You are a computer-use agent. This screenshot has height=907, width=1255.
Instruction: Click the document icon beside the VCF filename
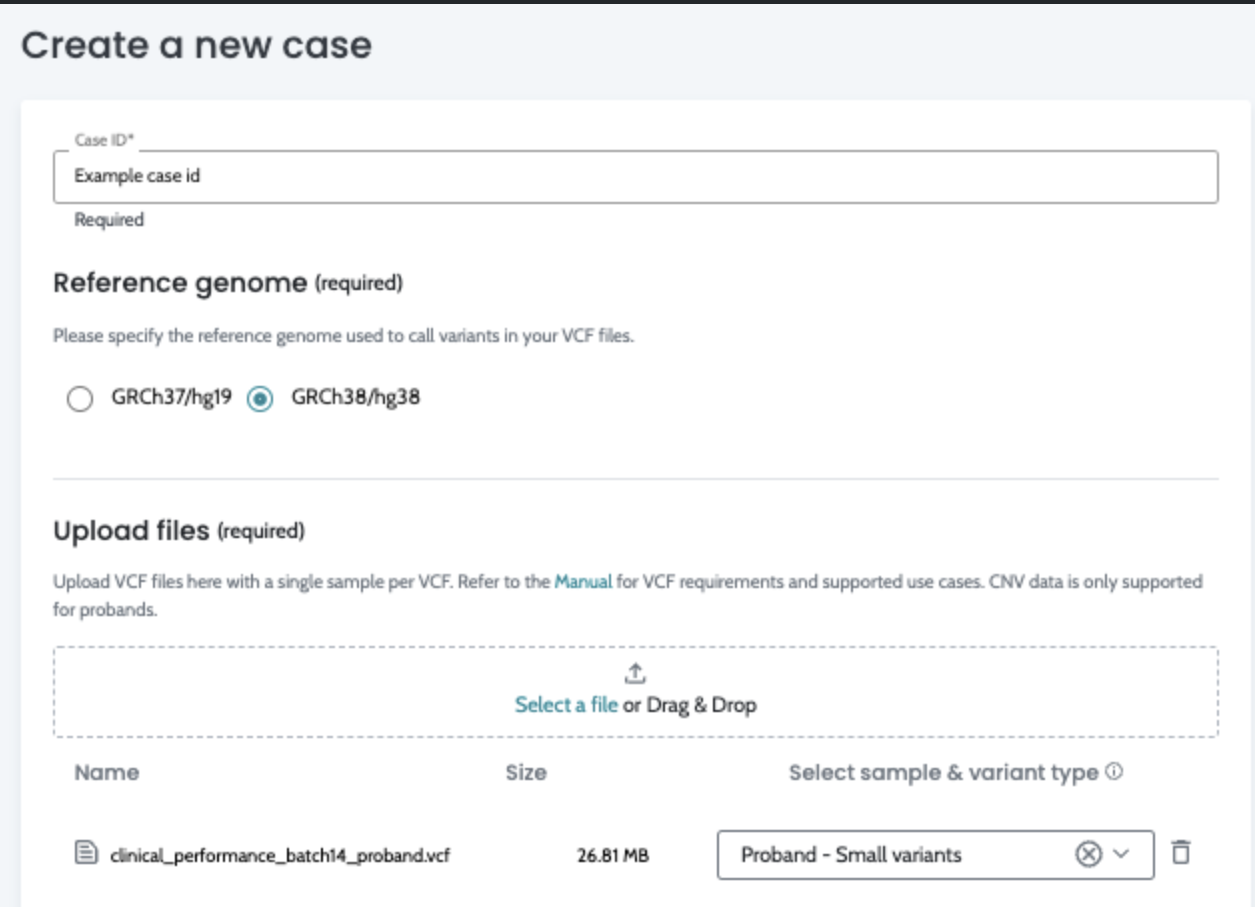click(87, 854)
